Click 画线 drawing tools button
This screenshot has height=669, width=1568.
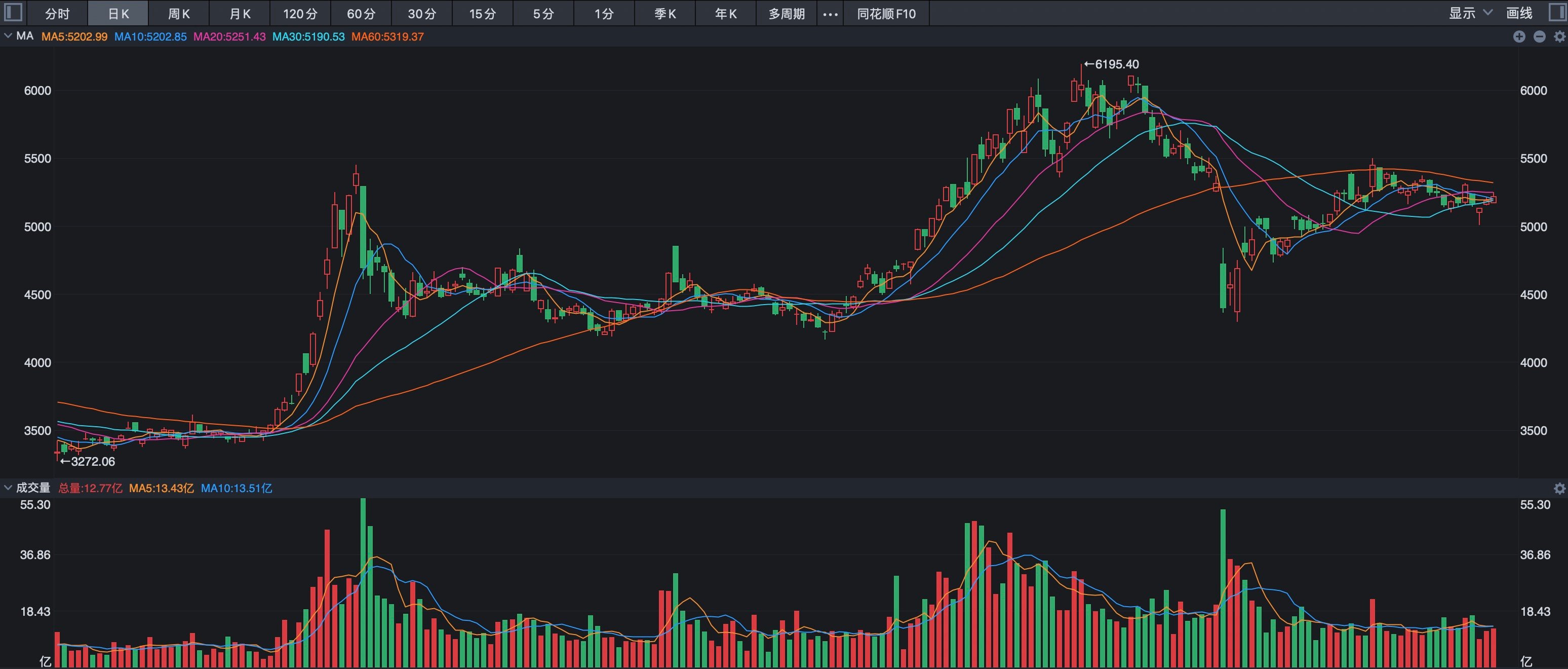[x=1519, y=13]
